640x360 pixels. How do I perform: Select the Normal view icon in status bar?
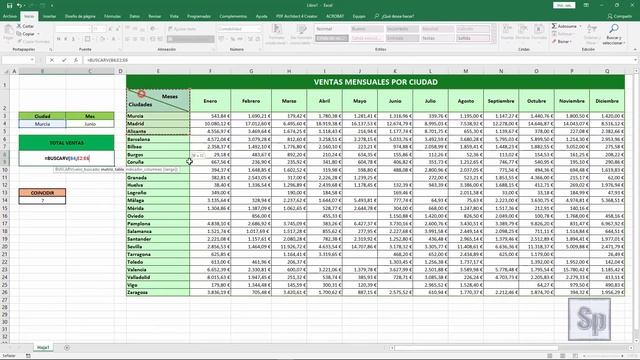[x=550, y=356]
